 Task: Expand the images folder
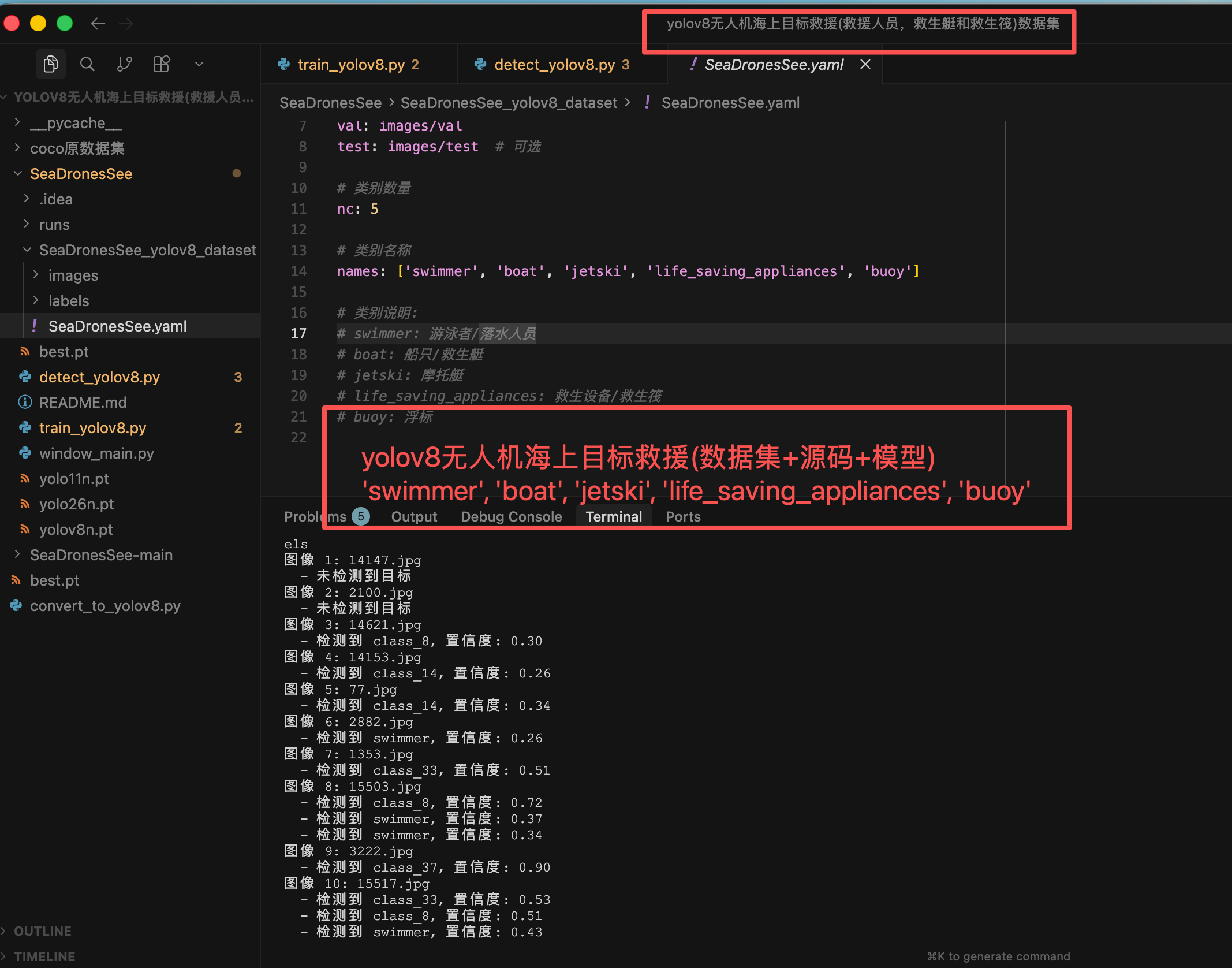coord(73,275)
